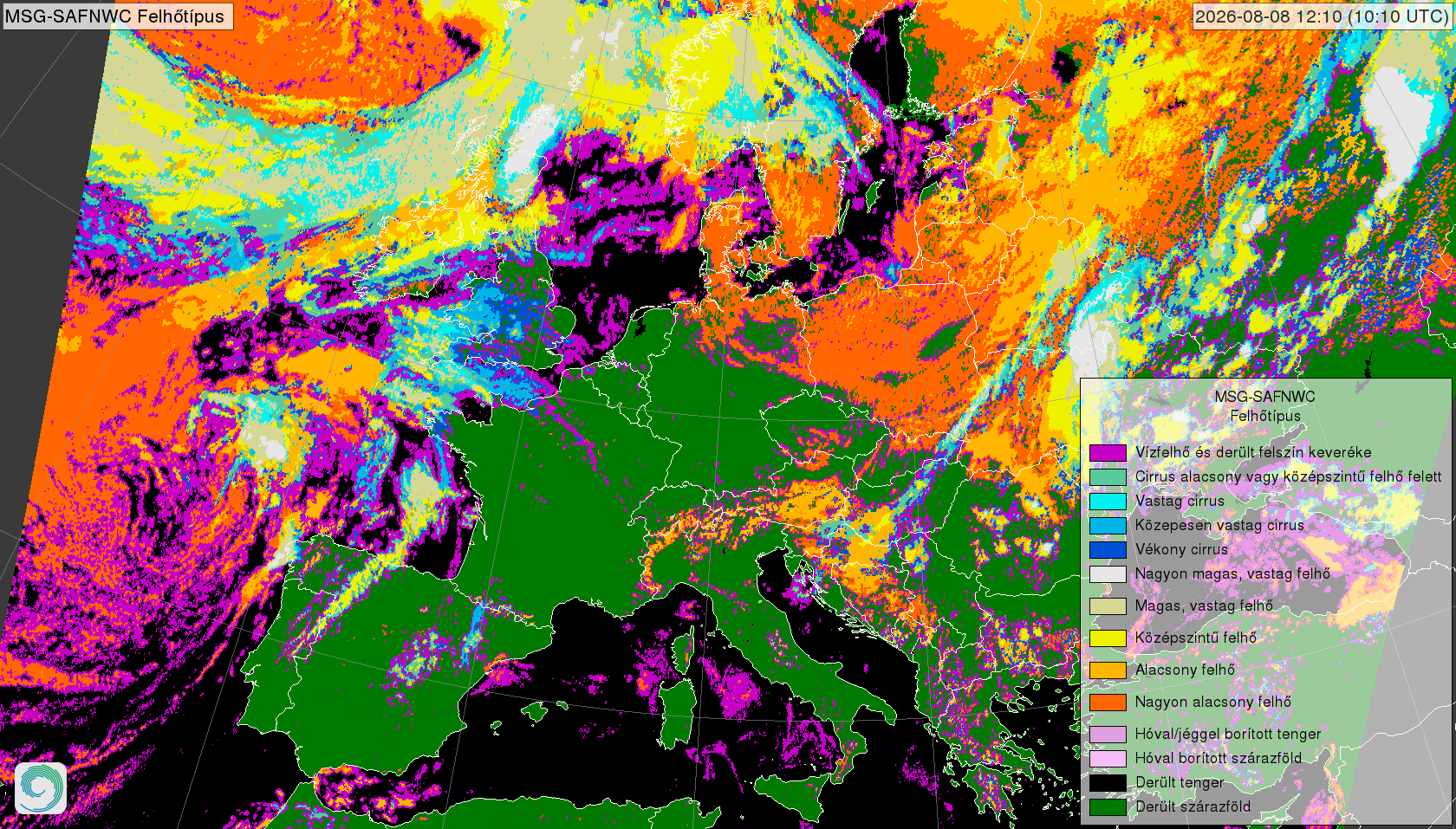This screenshot has height=829, width=1456.
Task: Select the teal swatch for Cirrus over low cloud
Action: coord(1108,476)
